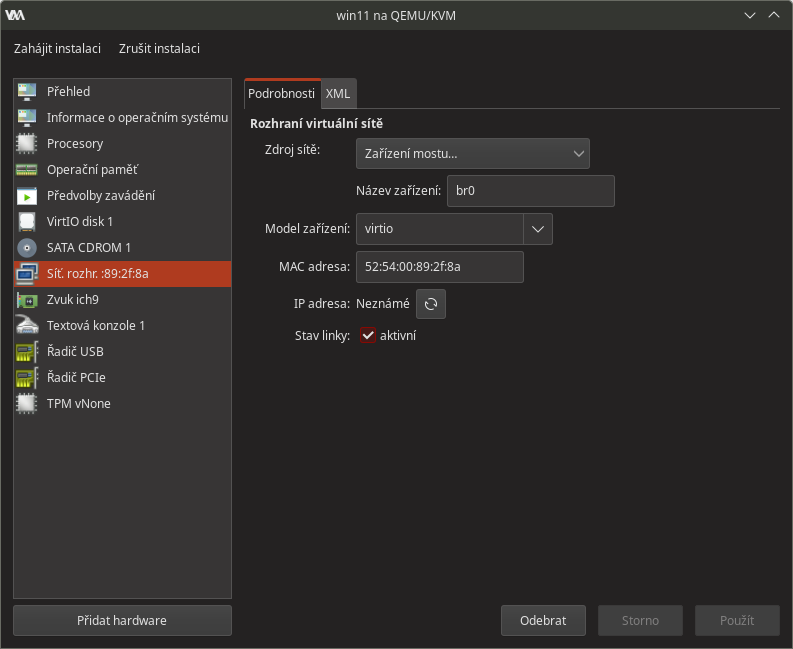Click the TPM vNone chip icon
This screenshot has width=793, height=649.
(x=27, y=404)
